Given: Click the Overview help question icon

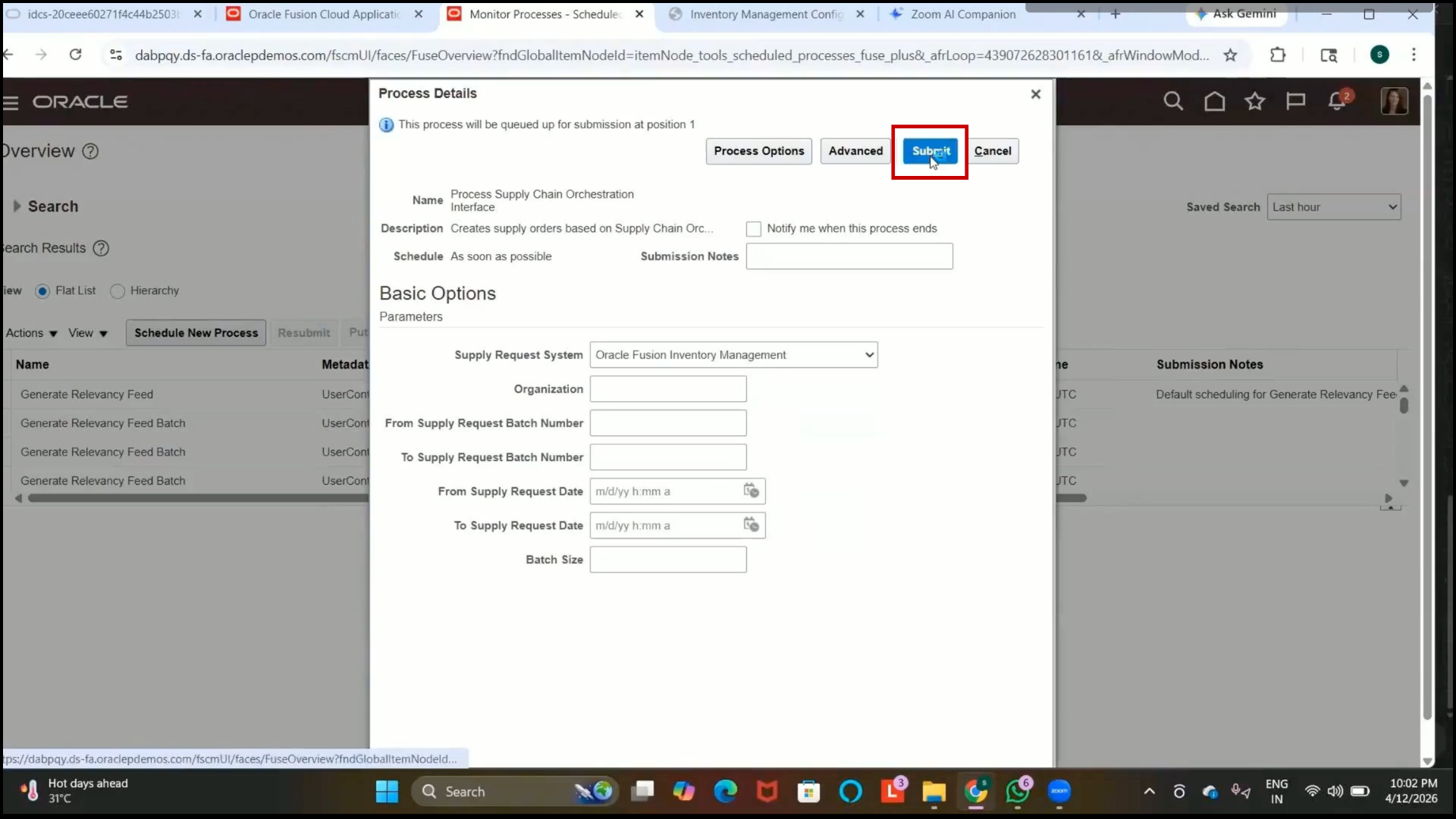Looking at the screenshot, I should [90, 151].
